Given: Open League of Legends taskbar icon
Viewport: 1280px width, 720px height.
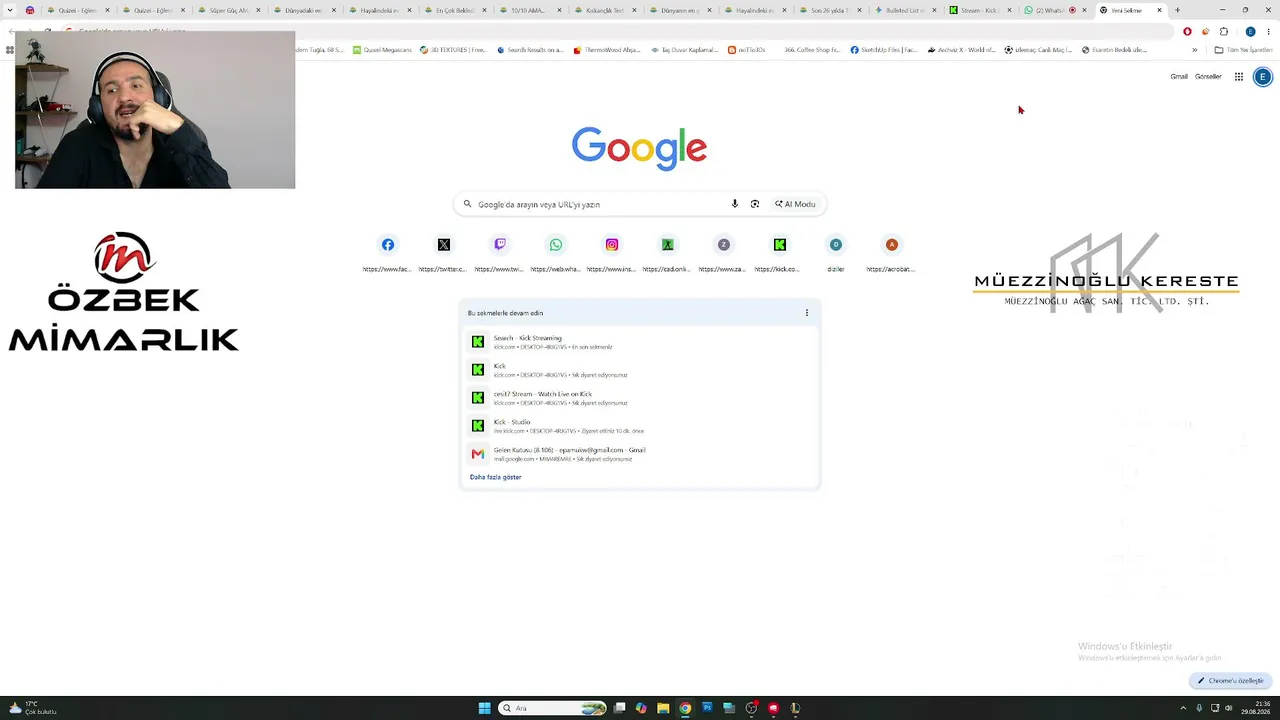Looking at the screenshot, I should pos(795,708).
